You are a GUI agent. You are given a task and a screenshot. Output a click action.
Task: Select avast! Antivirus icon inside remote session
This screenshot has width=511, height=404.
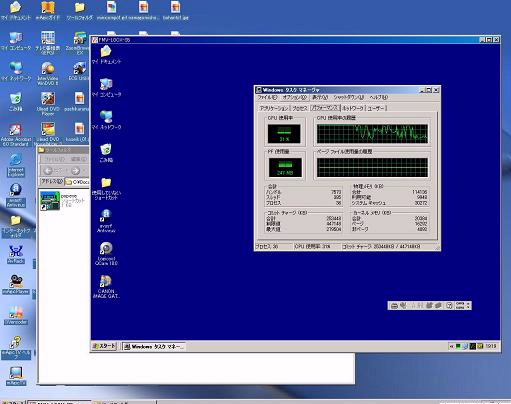click(x=106, y=221)
